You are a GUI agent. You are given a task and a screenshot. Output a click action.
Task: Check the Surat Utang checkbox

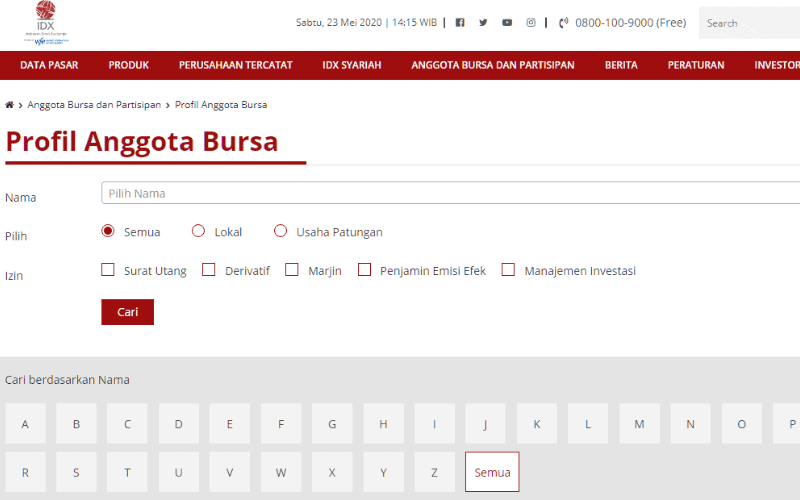point(108,269)
